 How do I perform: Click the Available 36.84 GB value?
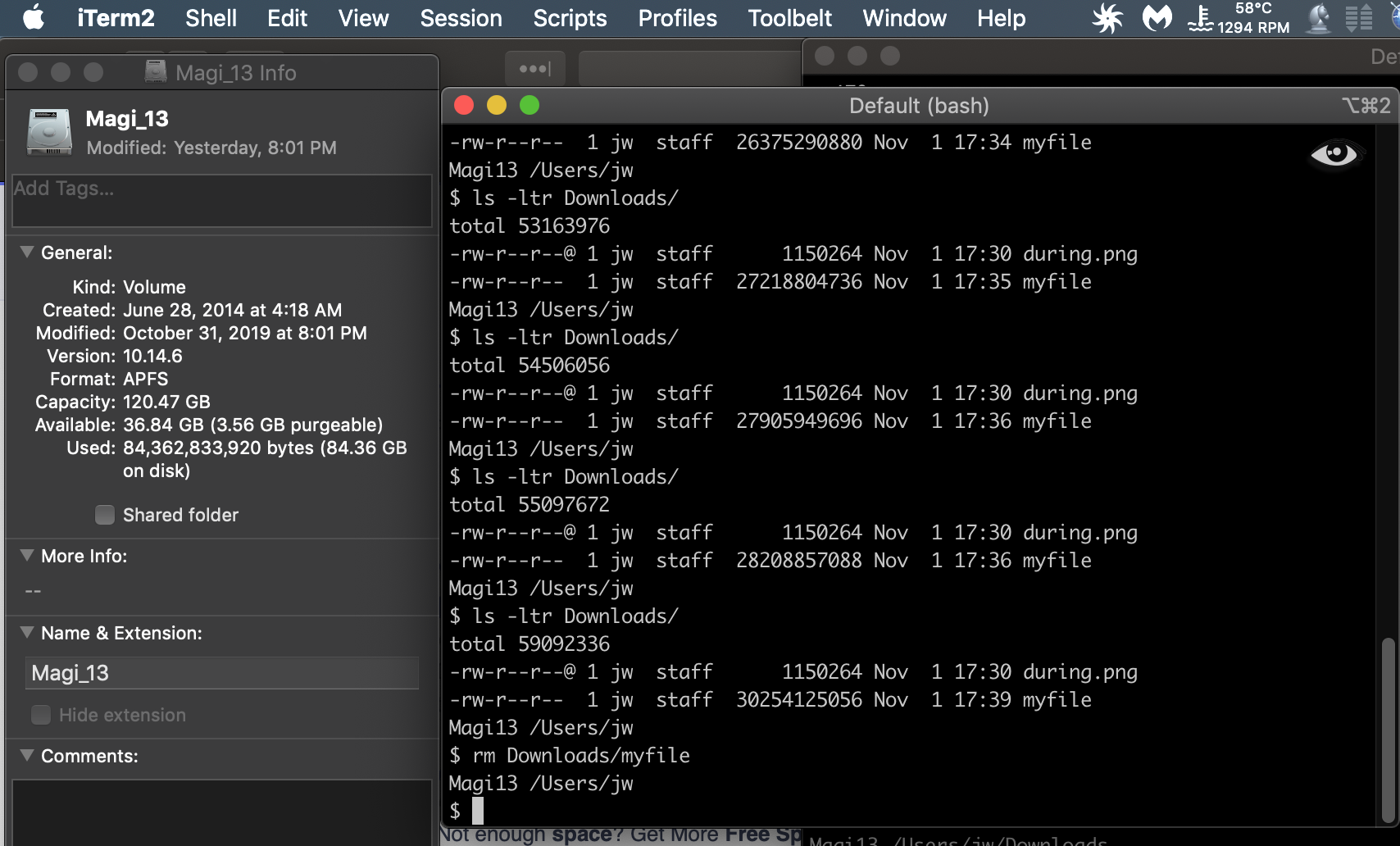pos(252,425)
